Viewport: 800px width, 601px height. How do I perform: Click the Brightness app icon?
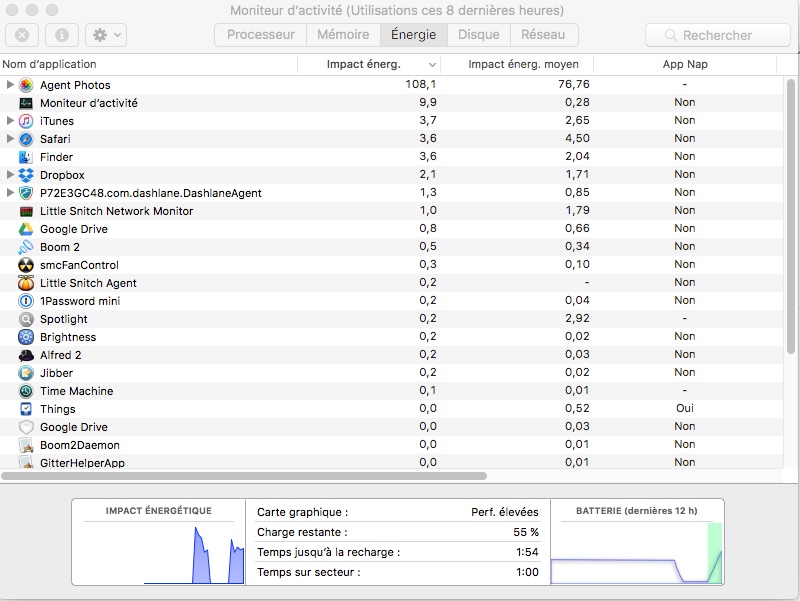tap(26, 337)
